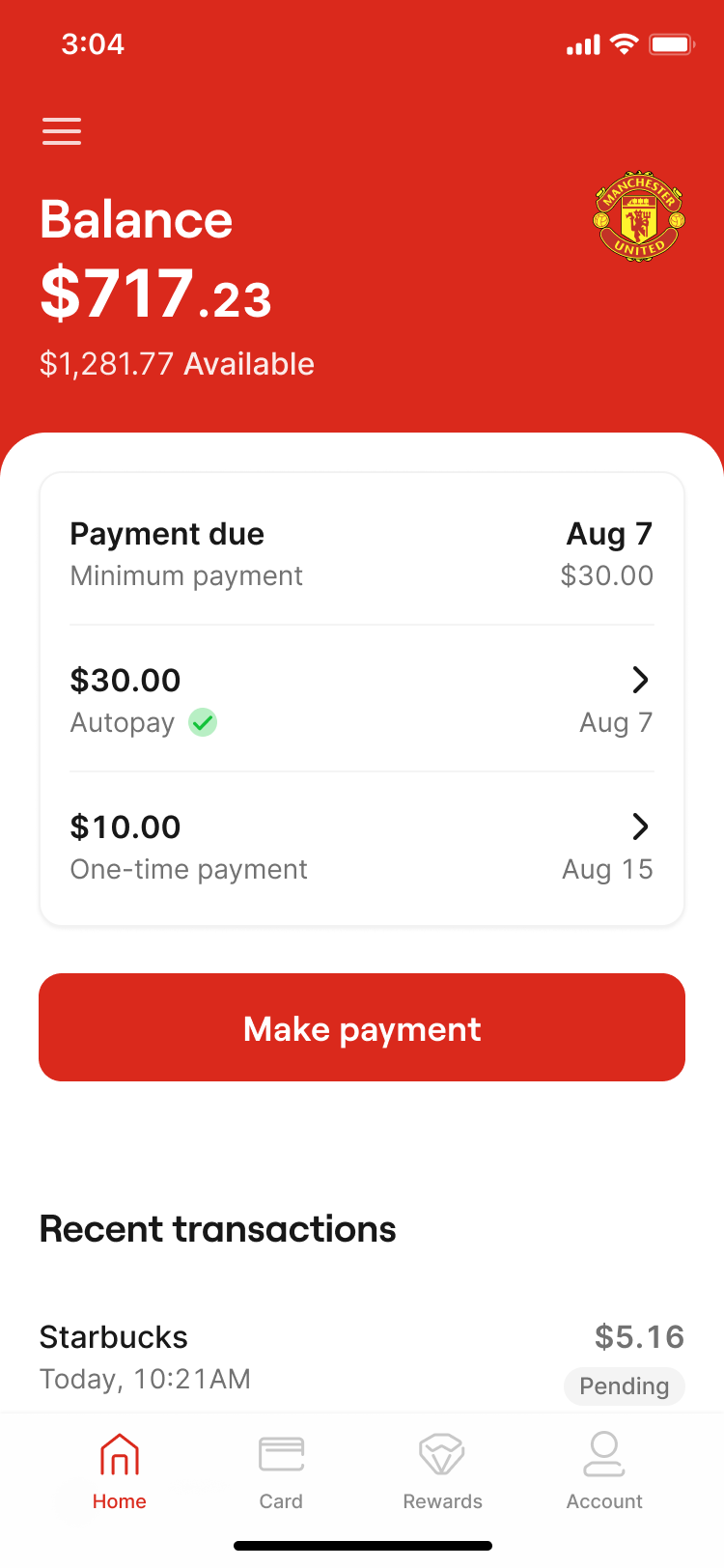
Task: Expand the $30.00 Autopay chevron
Action: [640, 680]
